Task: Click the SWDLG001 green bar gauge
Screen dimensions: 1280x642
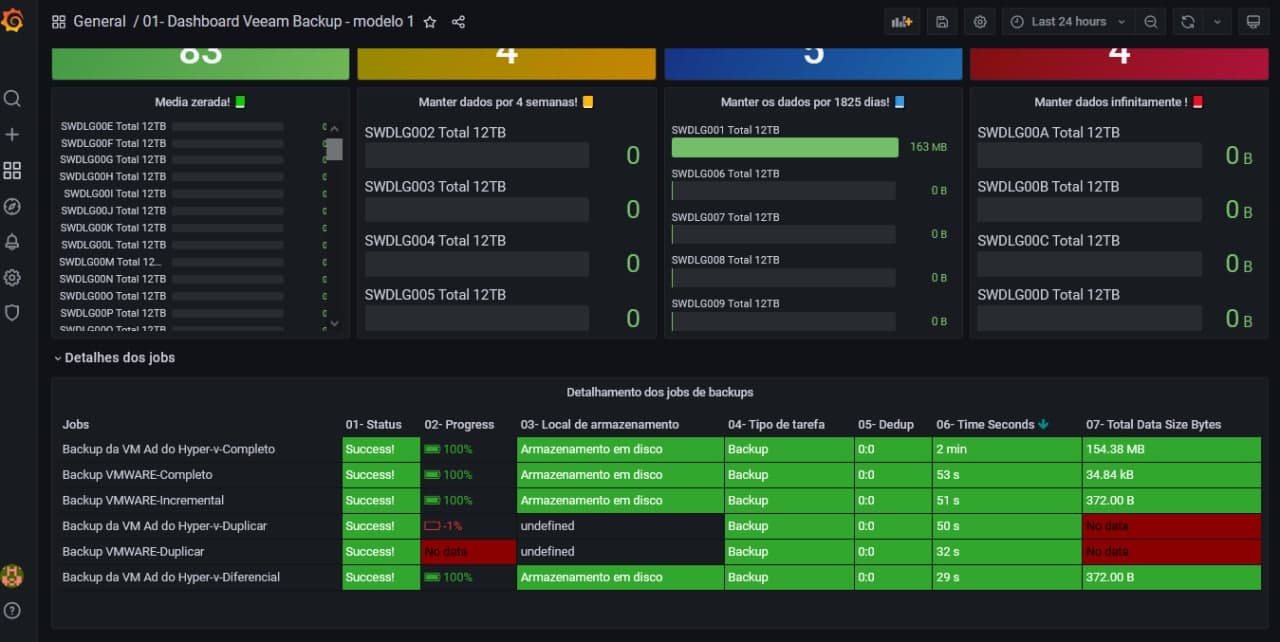Action: click(x=785, y=147)
